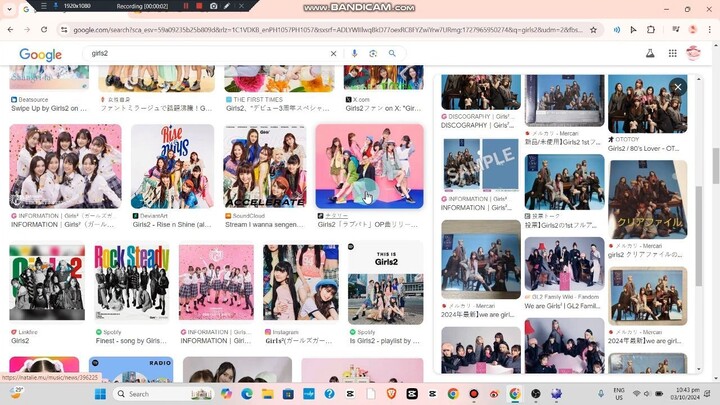Open the weather widget on taskbar
Image resolution: width=720 pixels, height=405 pixels.
(16, 394)
